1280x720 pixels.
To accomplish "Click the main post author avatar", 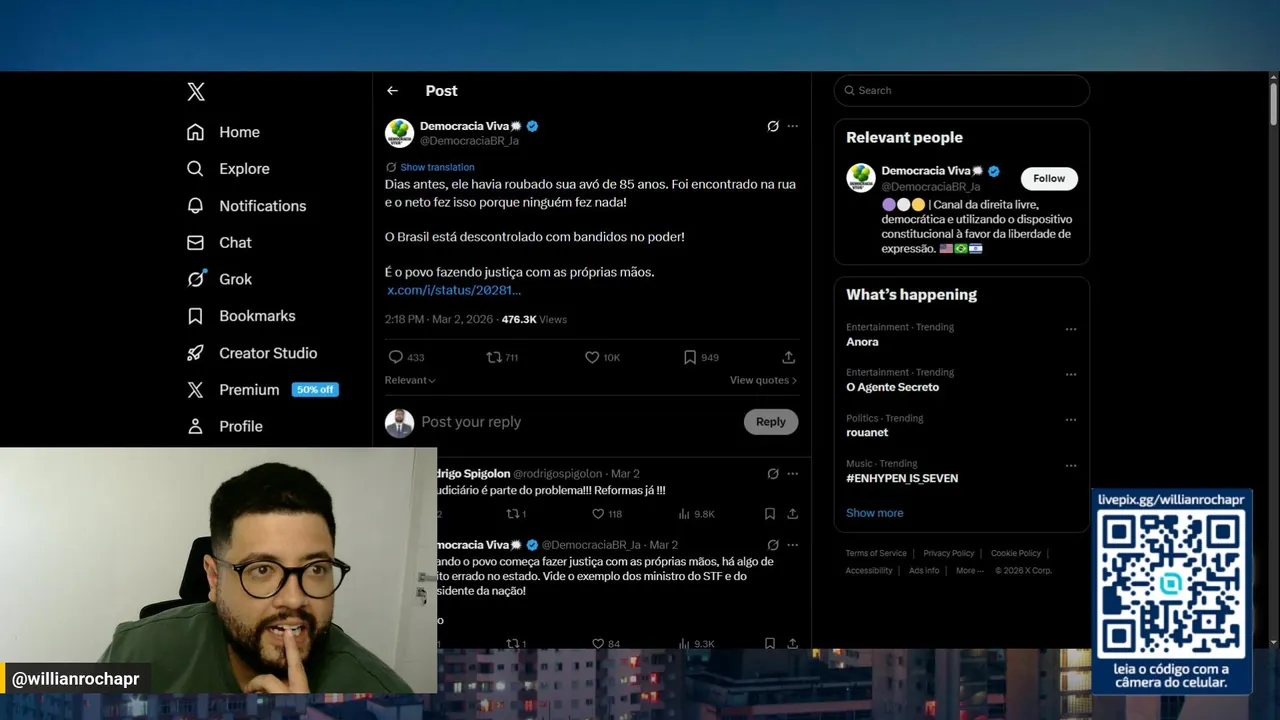I will tap(399, 133).
